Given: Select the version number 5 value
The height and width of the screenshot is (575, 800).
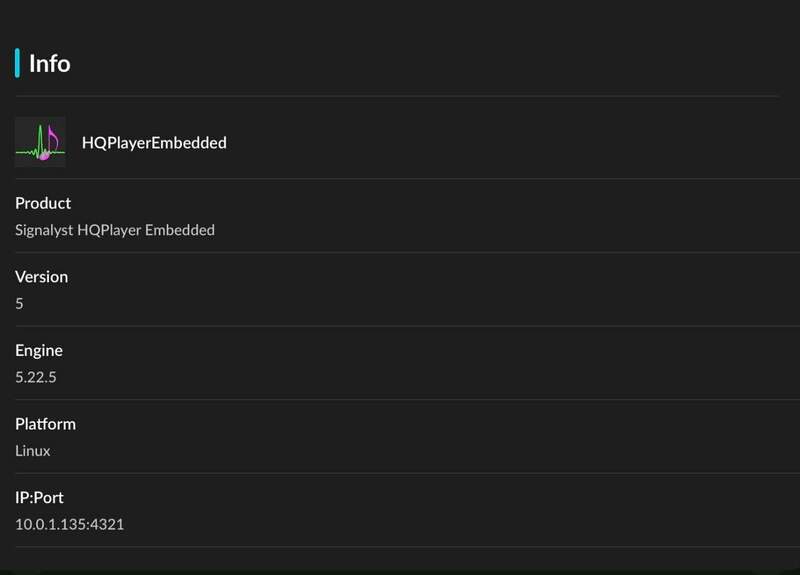Looking at the screenshot, I should (x=19, y=303).
